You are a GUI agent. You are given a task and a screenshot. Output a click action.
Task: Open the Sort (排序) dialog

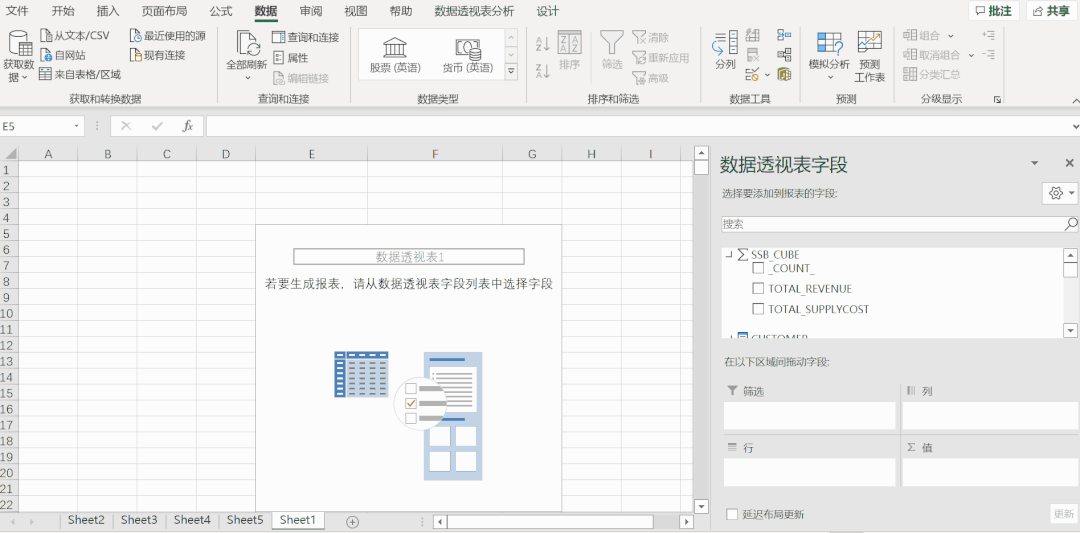click(x=570, y=51)
